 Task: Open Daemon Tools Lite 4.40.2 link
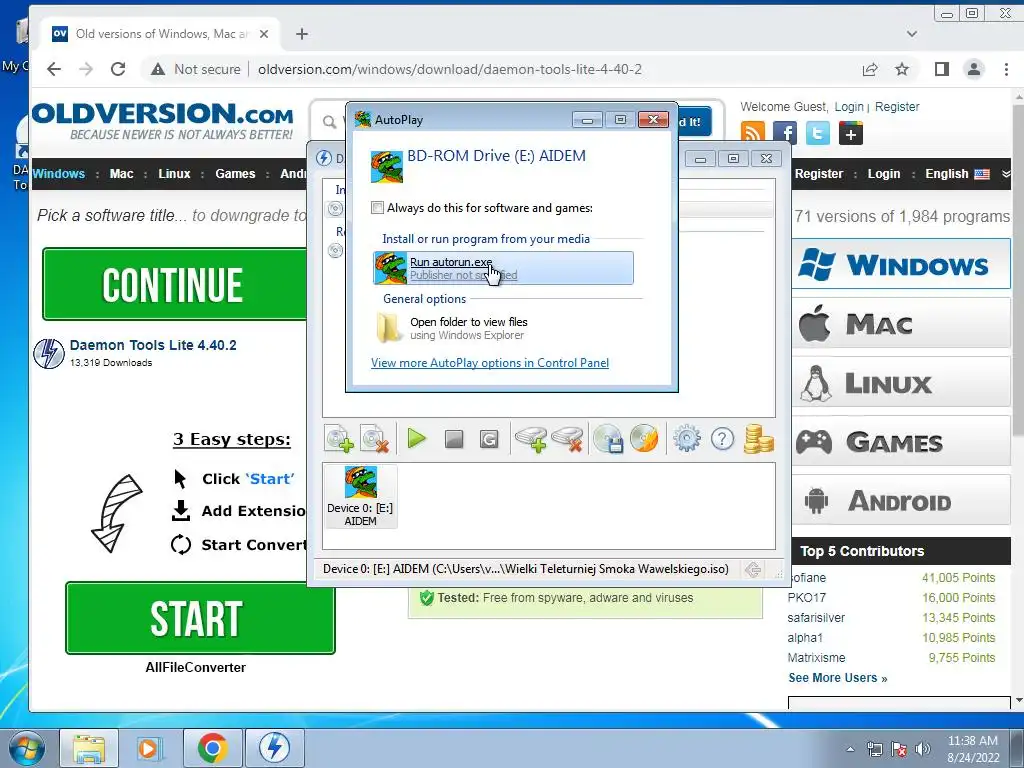tap(153, 345)
